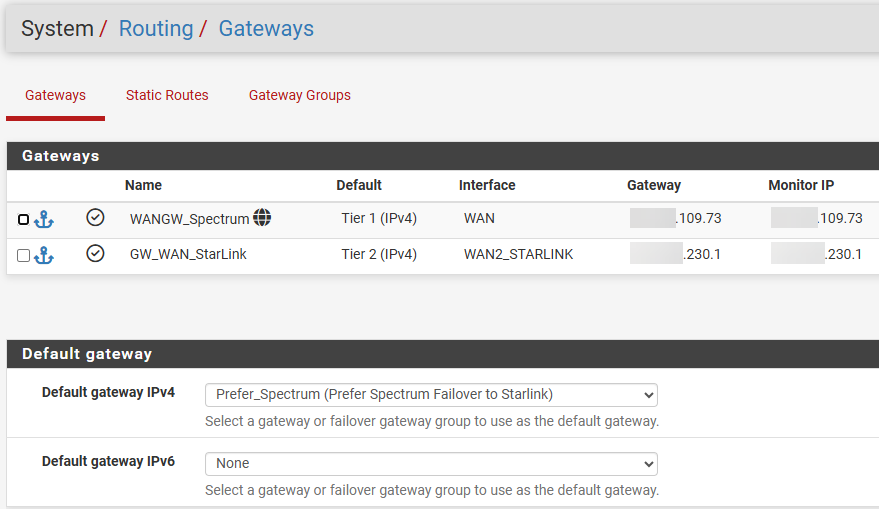Click the status check-circle icon for GW_WAN_StarLink
This screenshot has height=509, width=879.
95,254
